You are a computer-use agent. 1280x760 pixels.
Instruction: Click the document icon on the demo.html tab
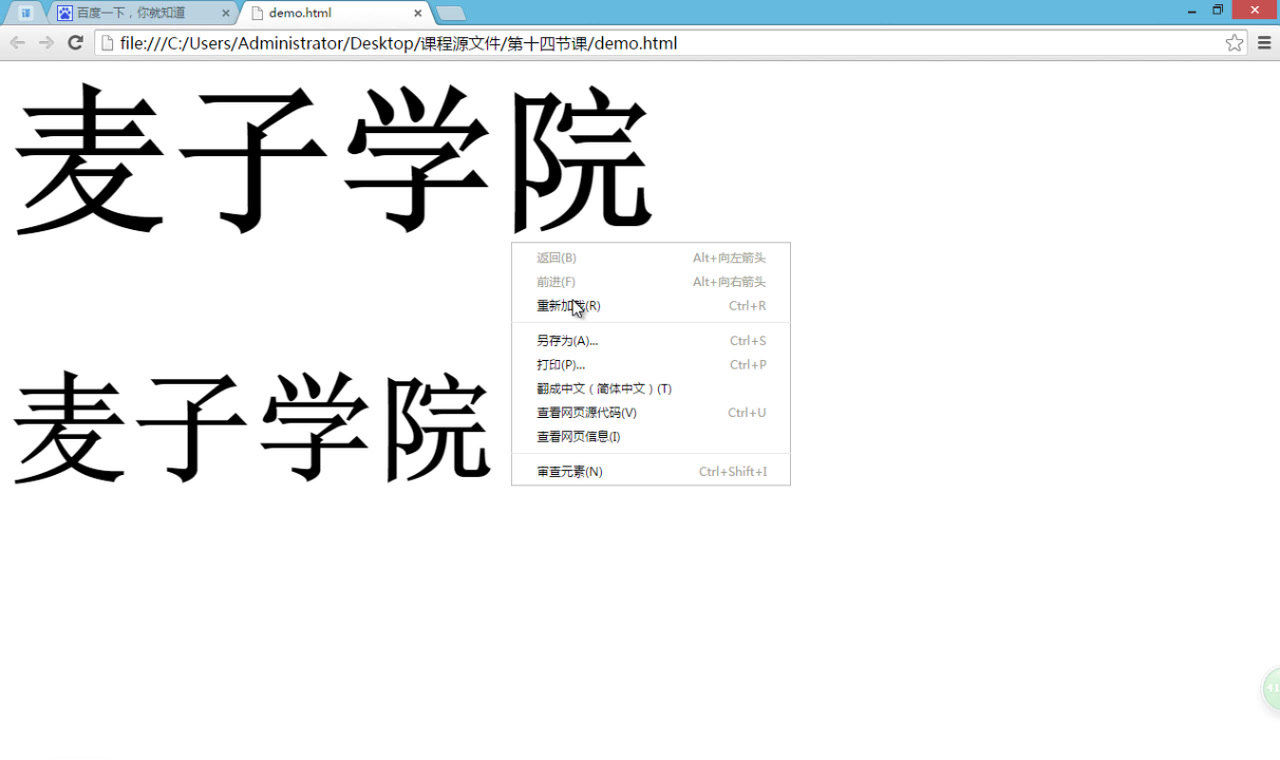260,13
